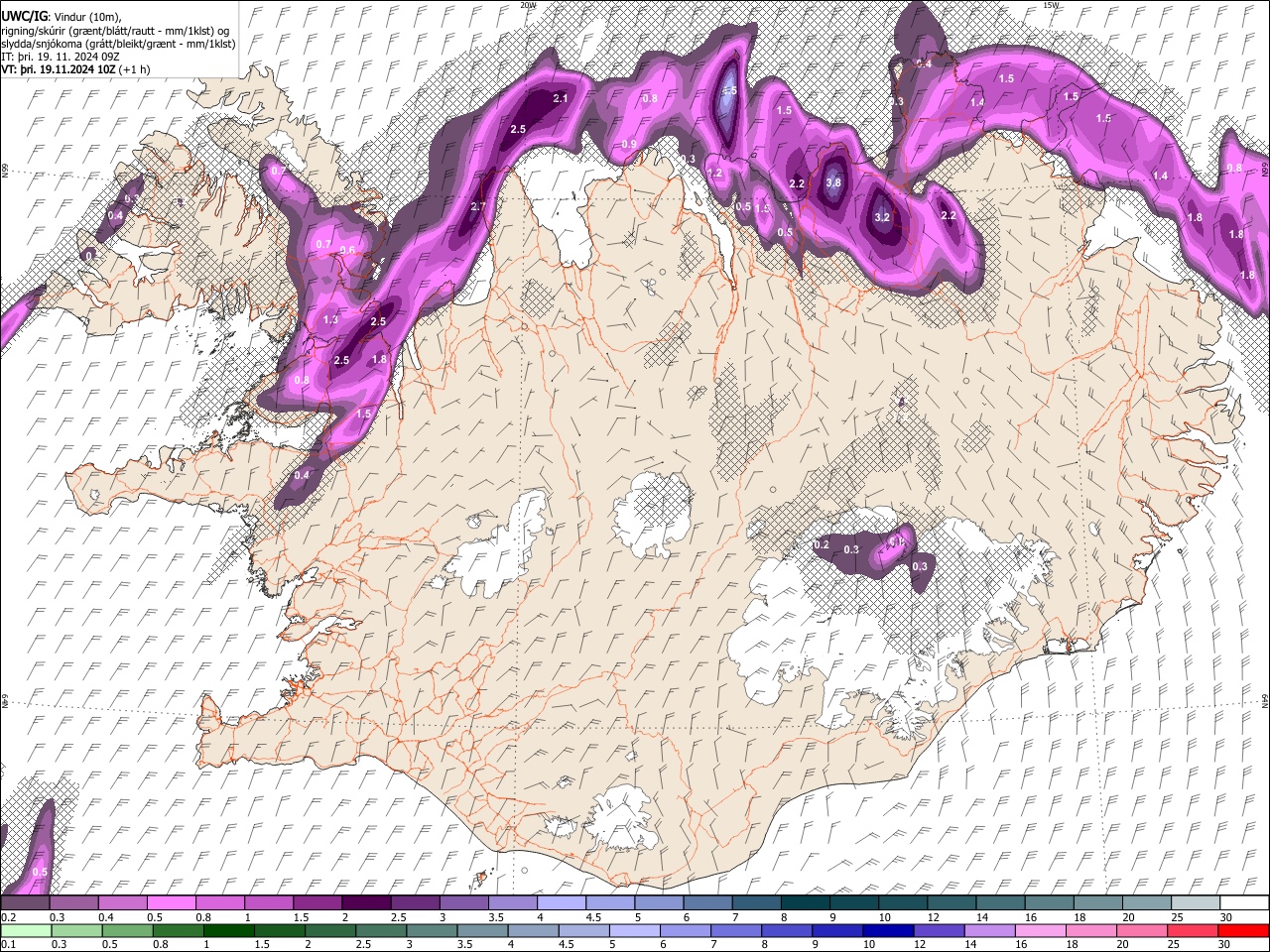The image size is (1270, 952).
Task: Click the '30' label under the upper legend
Action: coord(1225,917)
